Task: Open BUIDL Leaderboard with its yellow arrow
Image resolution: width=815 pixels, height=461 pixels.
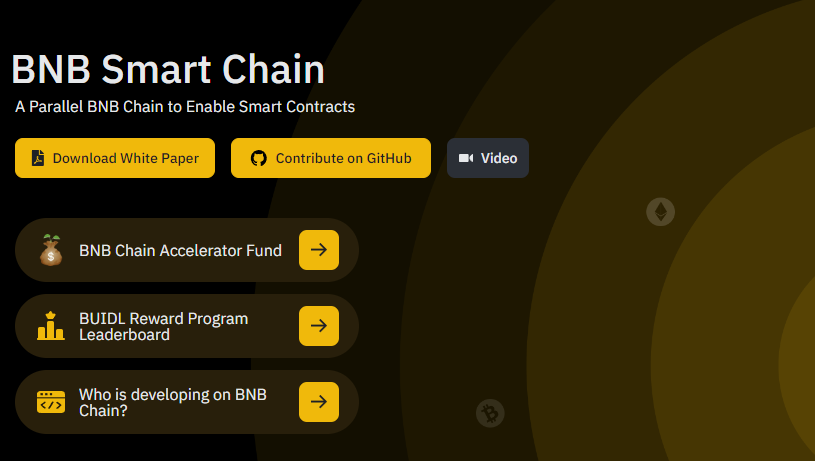Action: pyautogui.click(x=319, y=326)
